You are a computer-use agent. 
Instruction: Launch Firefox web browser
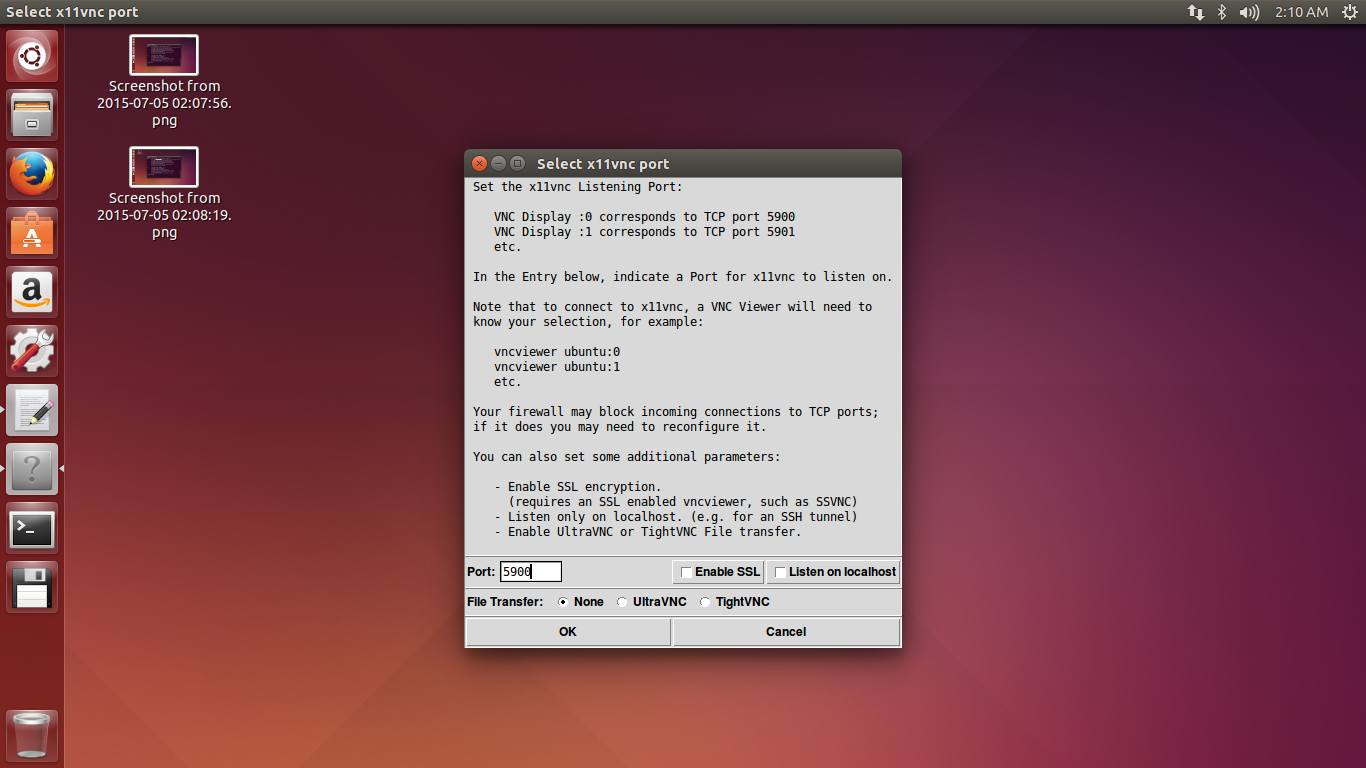click(x=32, y=174)
